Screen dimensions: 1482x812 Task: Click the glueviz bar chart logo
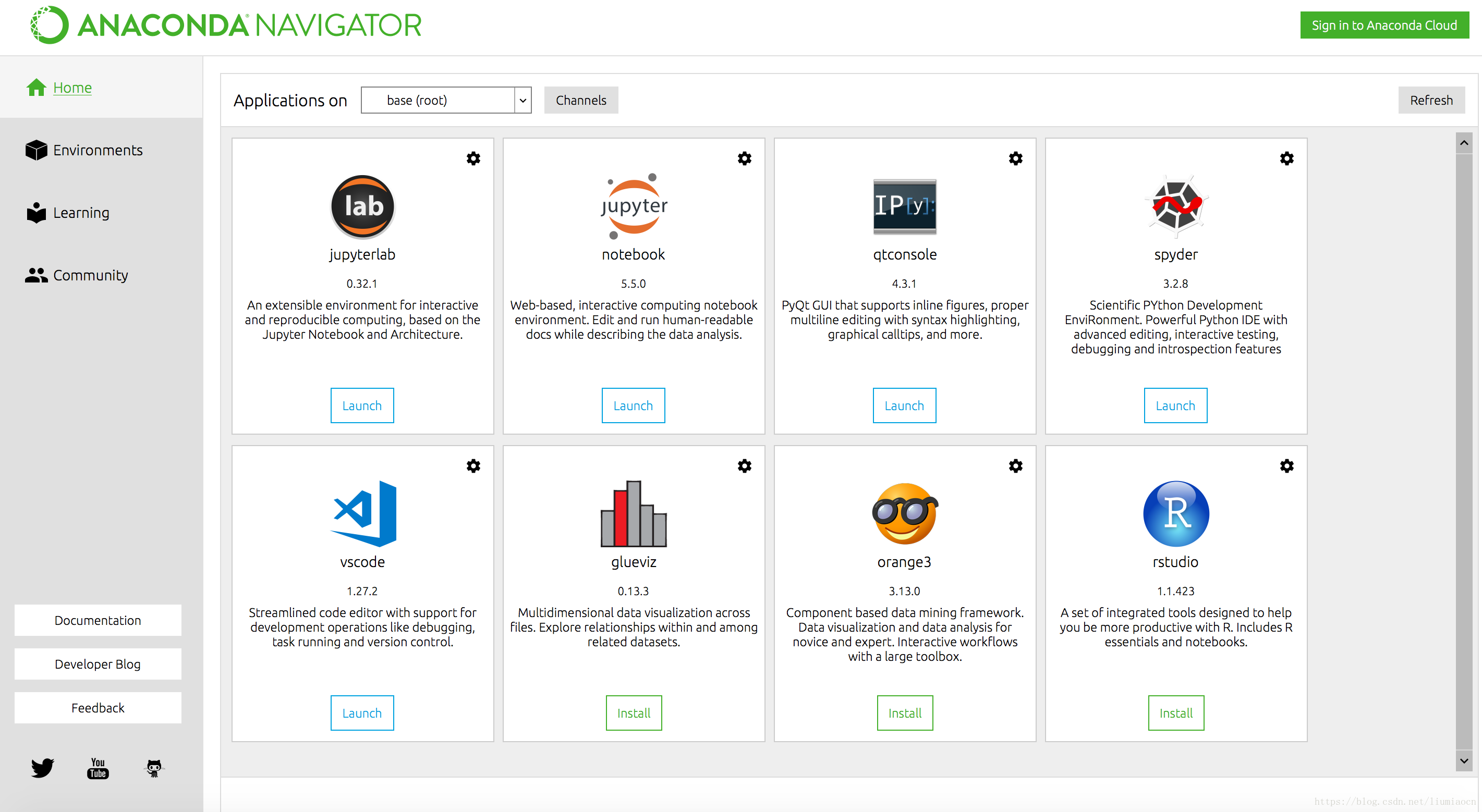click(x=634, y=513)
